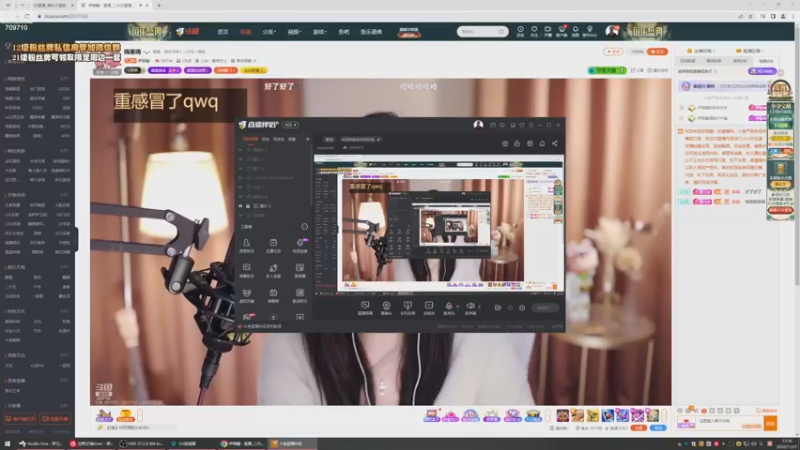Open the 开播 (go live) icon in Douyu header
Viewport: 800px width, 450px height.
click(x=547, y=31)
